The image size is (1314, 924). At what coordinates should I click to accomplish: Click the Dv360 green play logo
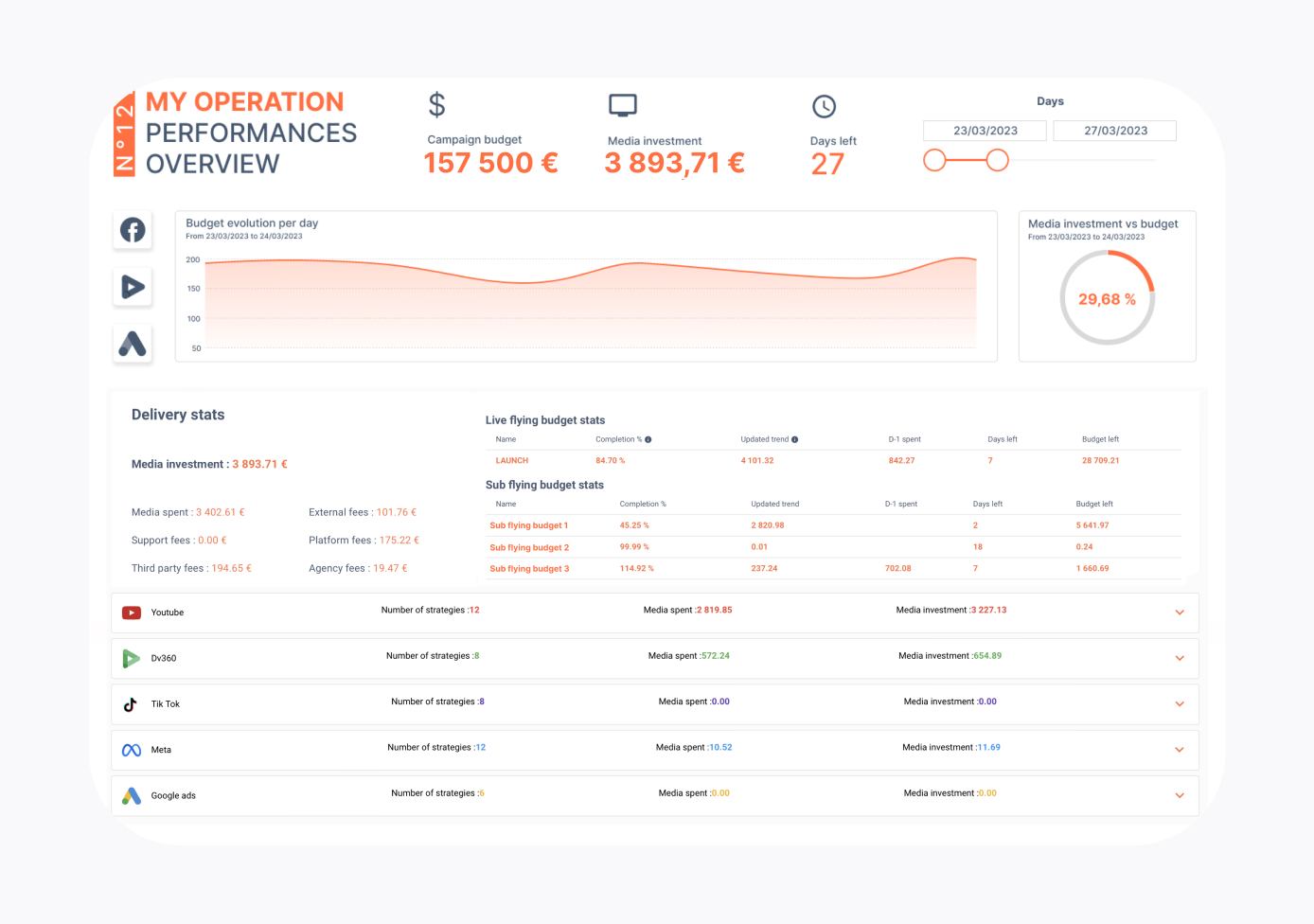(132, 658)
